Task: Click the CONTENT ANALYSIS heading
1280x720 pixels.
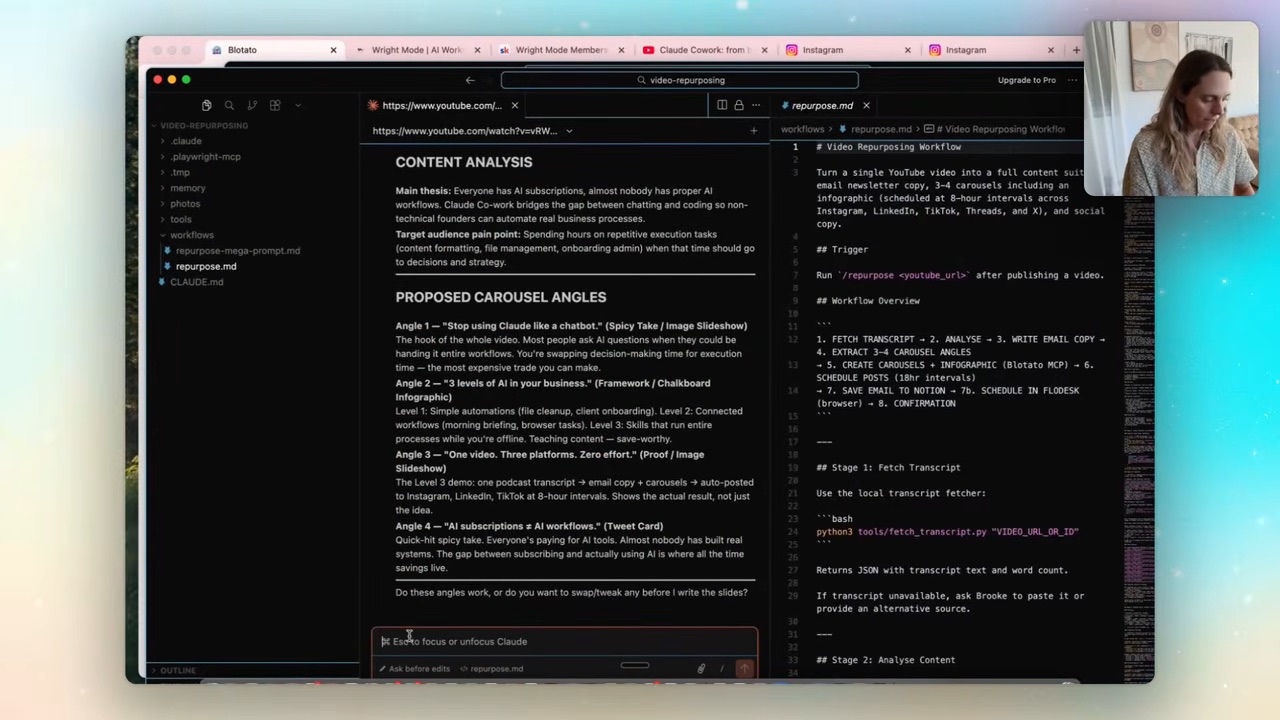Action: tap(463, 162)
